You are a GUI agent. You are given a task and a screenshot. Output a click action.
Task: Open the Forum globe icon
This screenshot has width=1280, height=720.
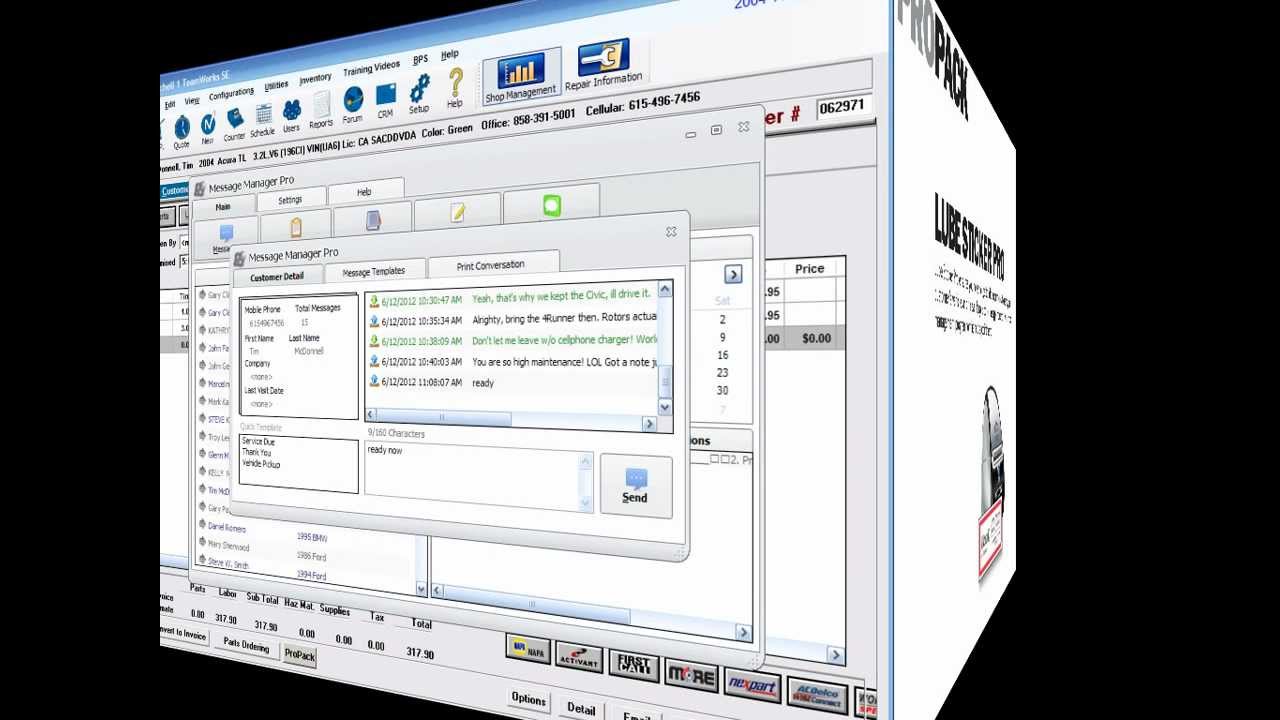[x=353, y=102]
